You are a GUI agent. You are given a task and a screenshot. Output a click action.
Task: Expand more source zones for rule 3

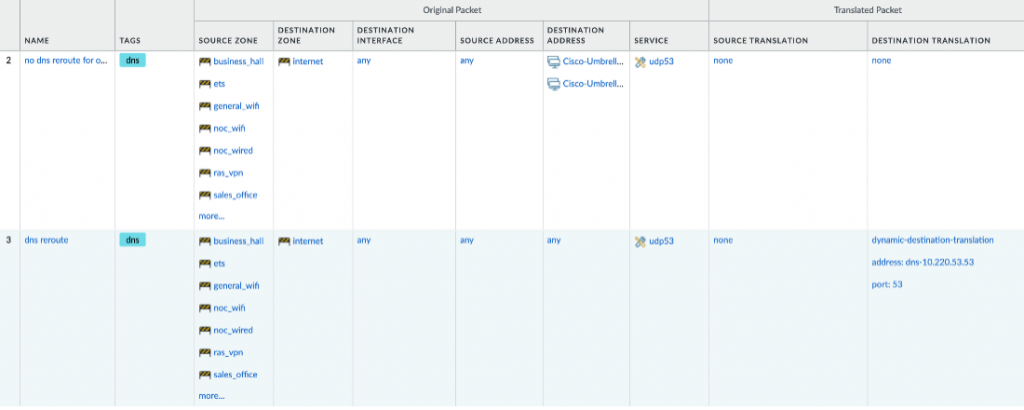click(x=211, y=396)
